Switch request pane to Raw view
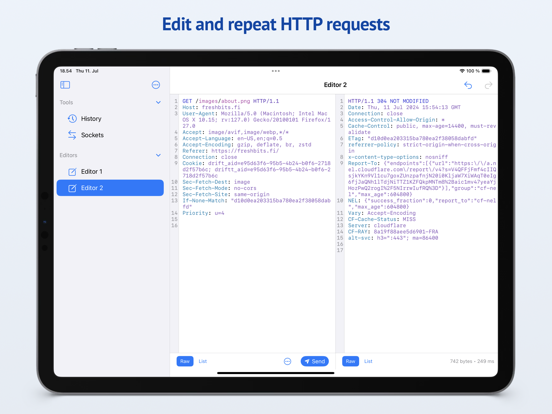 (x=185, y=361)
